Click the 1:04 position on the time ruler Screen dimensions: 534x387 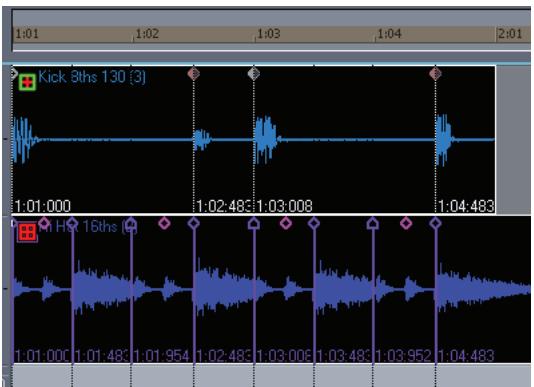click(x=390, y=34)
